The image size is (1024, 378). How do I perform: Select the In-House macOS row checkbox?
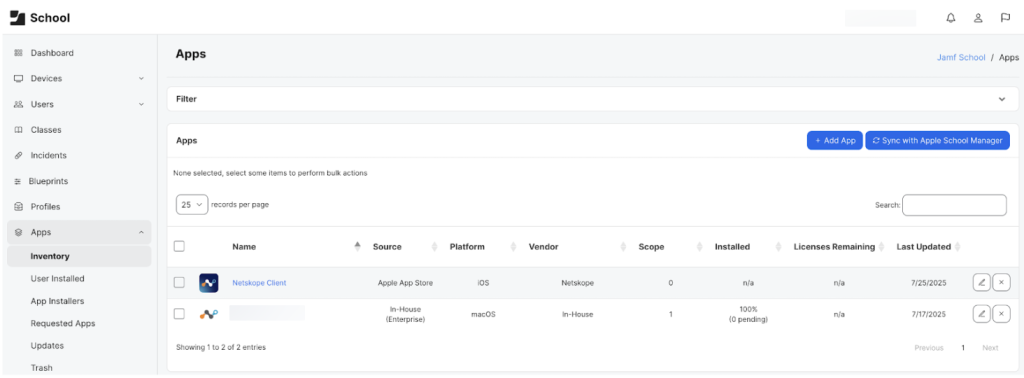(179, 314)
